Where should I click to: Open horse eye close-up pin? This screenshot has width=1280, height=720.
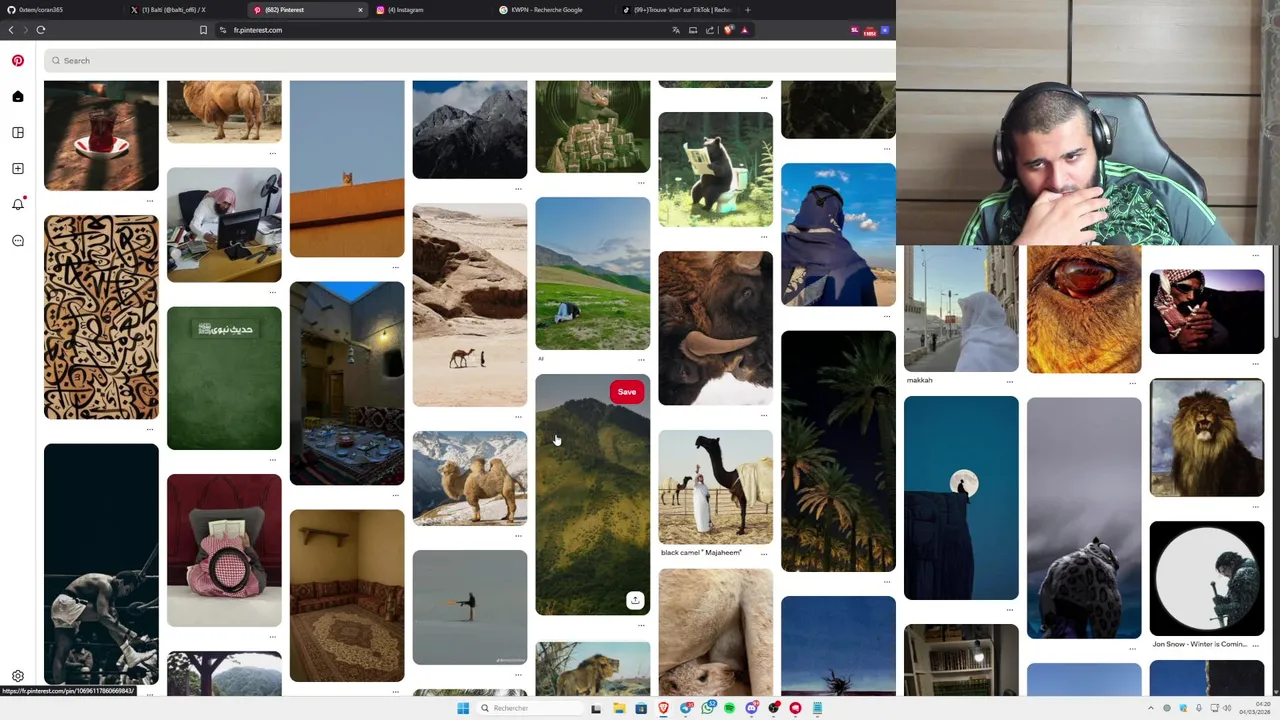tap(1084, 309)
